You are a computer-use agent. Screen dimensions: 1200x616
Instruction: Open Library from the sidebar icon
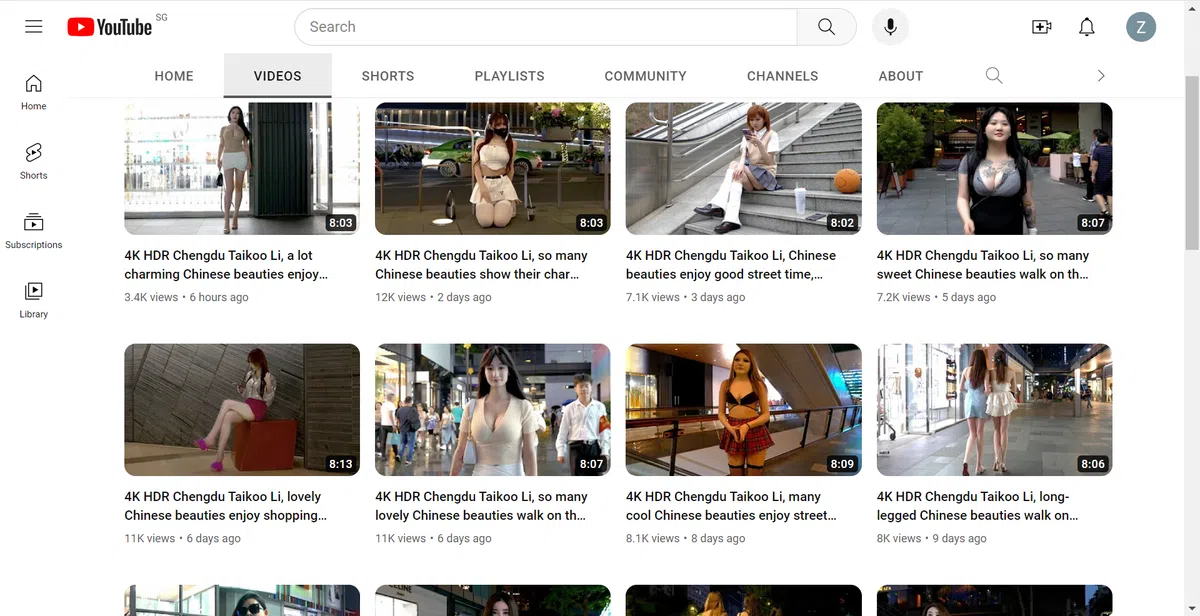coord(33,297)
